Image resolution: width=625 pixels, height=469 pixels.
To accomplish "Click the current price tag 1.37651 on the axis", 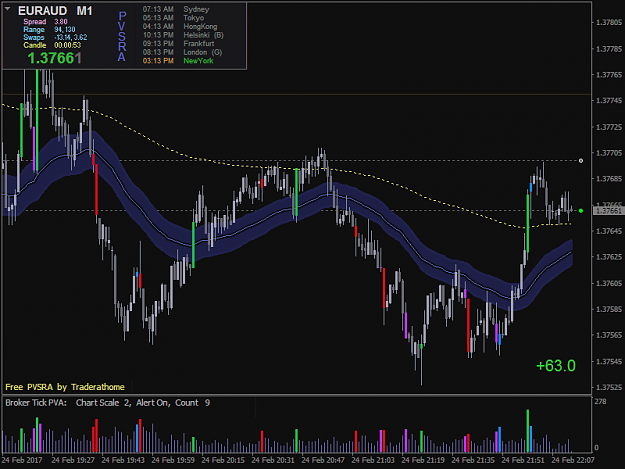I will point(608,211).
